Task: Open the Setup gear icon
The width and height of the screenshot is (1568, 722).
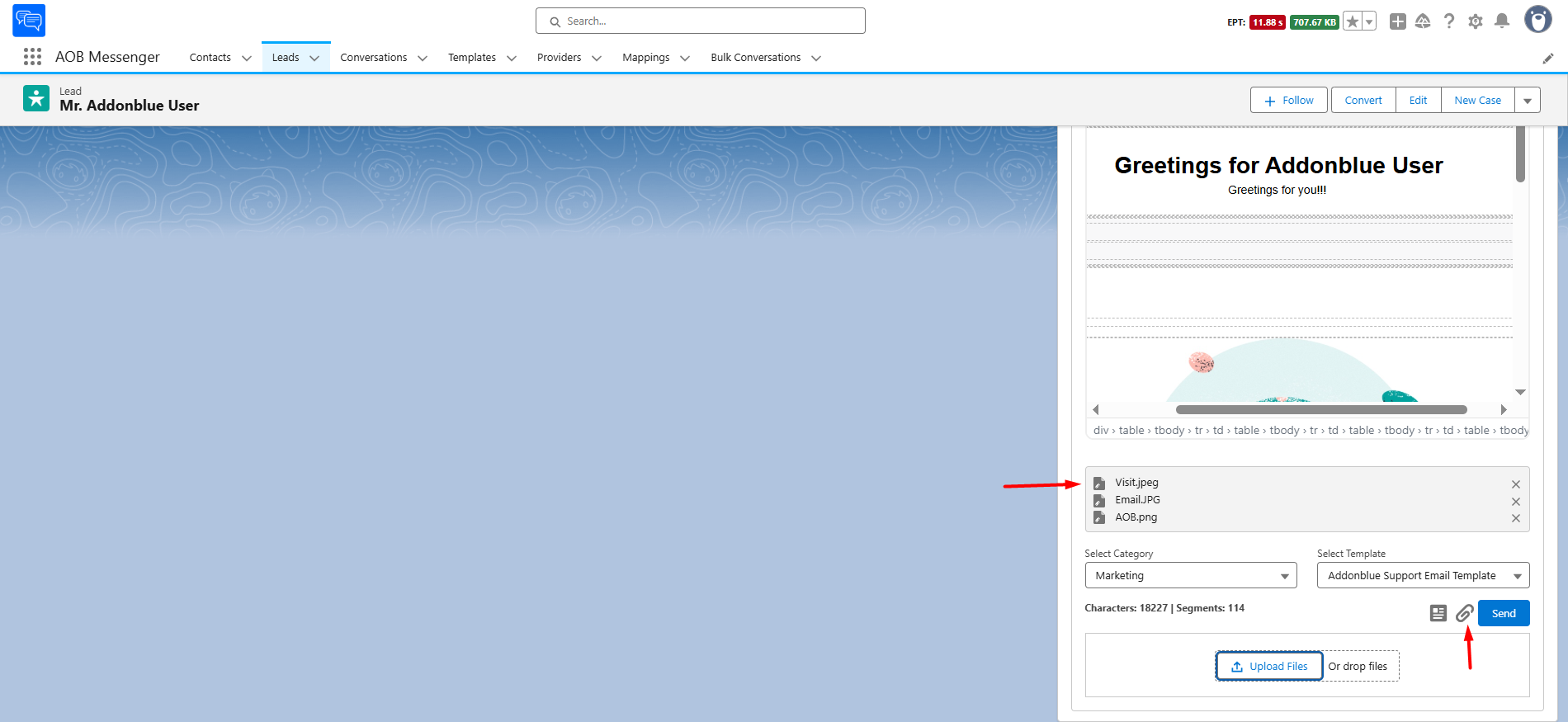Action: point(1476,21)
